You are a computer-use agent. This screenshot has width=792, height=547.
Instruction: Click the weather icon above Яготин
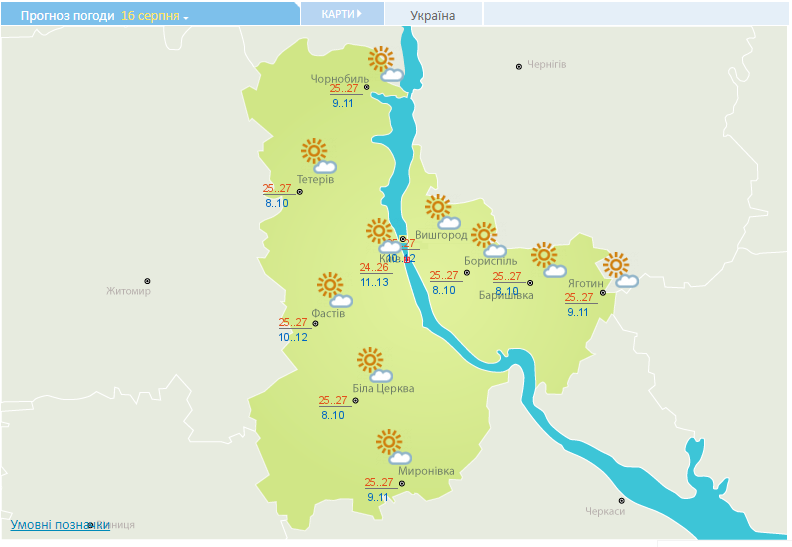[x=621, y=270]
